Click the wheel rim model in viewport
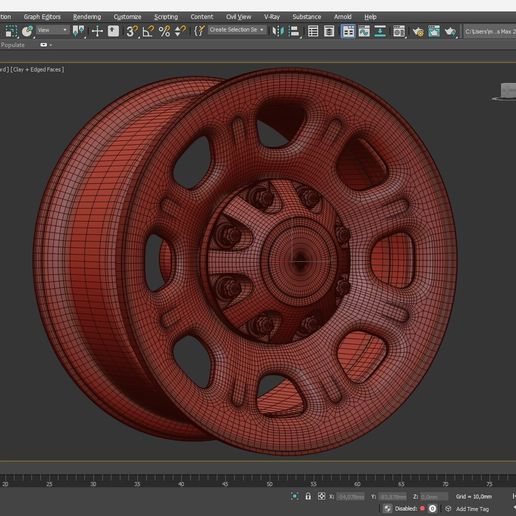 [x=245, y=261]
